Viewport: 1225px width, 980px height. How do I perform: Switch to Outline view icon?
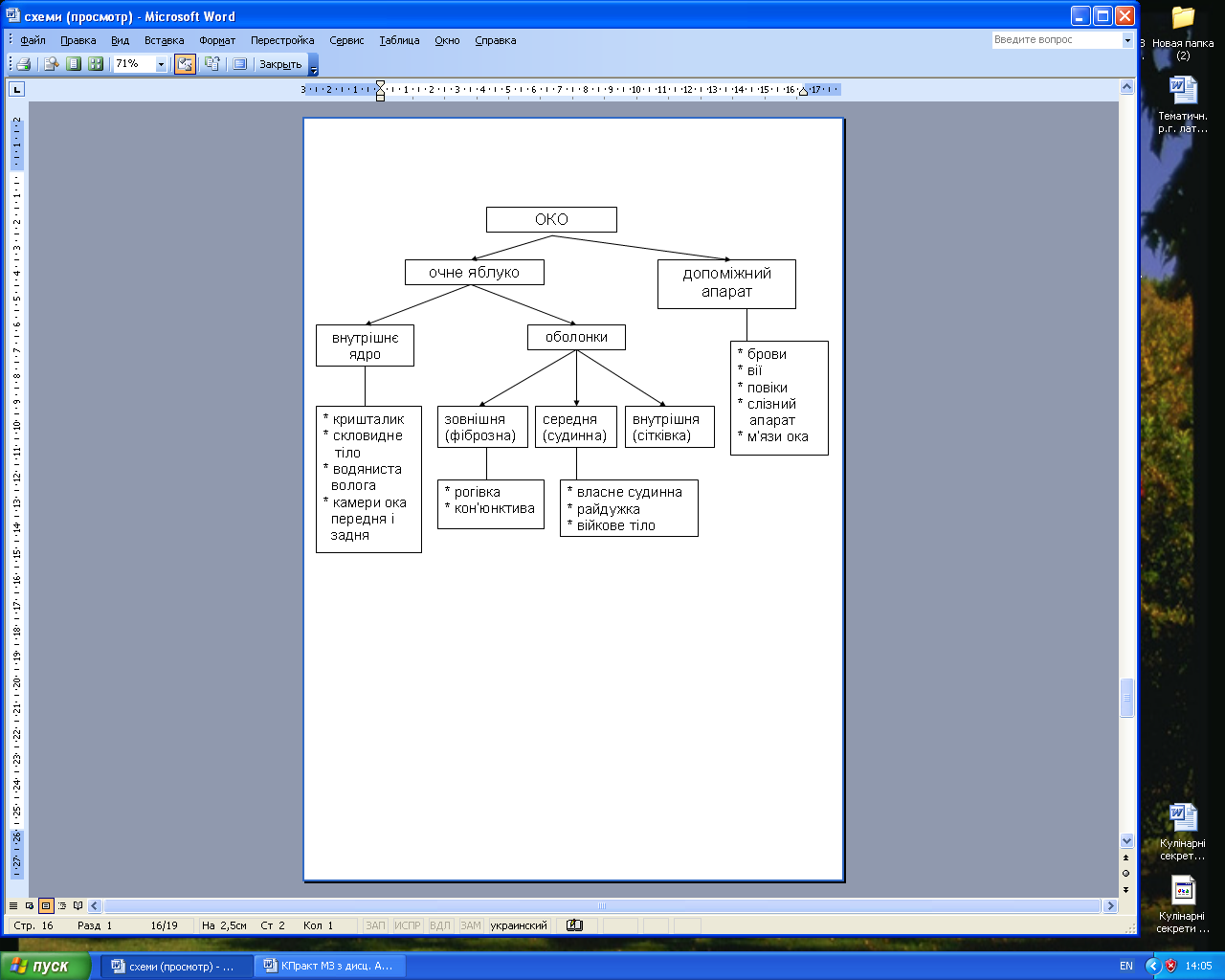click(x=62, y=905)
